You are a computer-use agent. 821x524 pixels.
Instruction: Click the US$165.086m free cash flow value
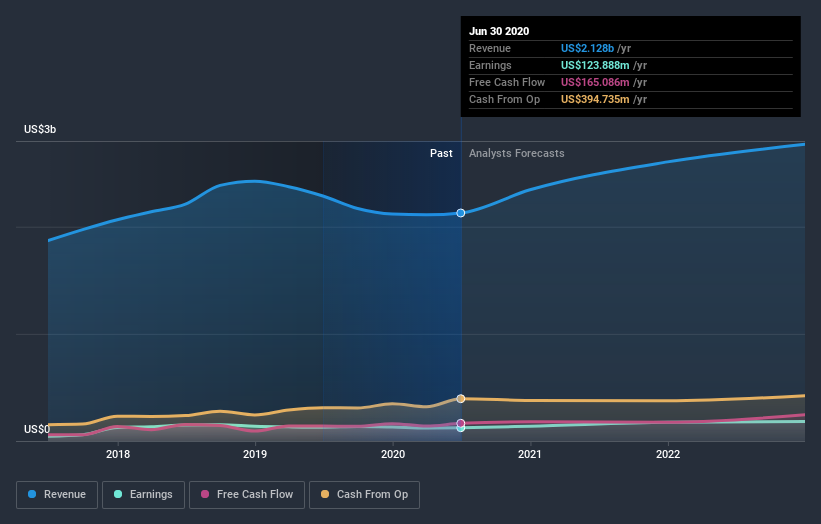[595, 82]
